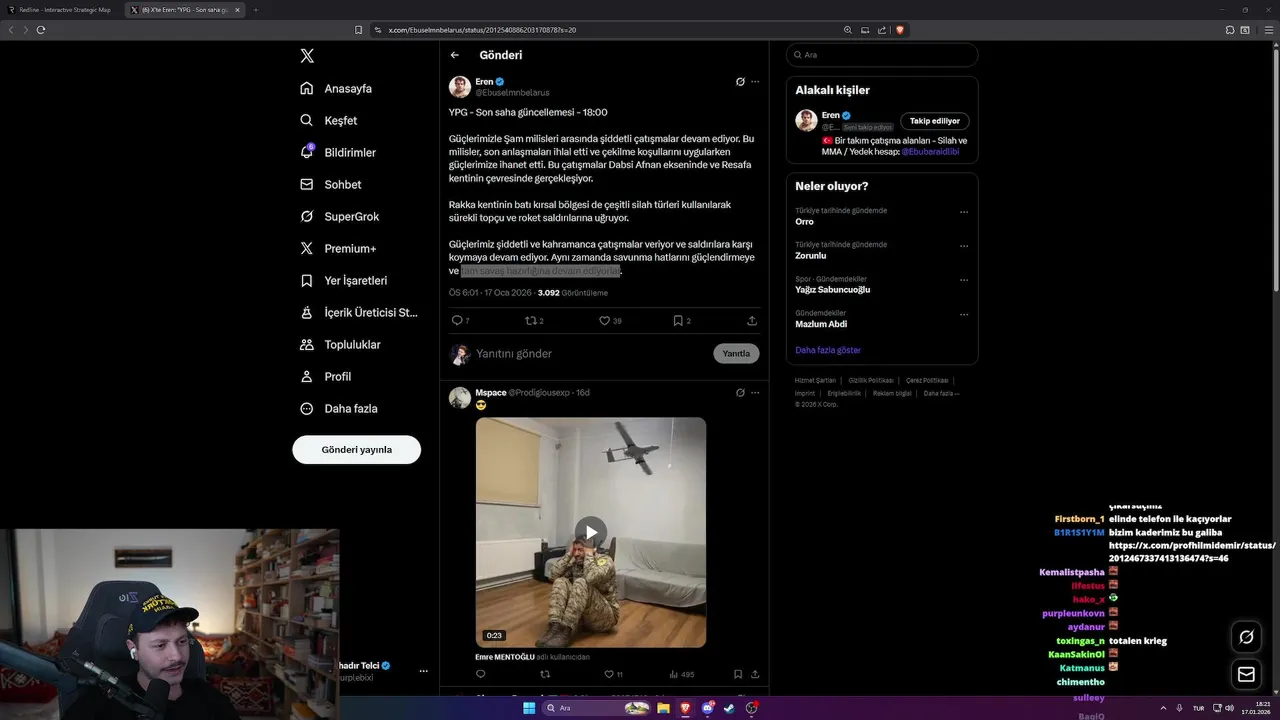Open the X logo home icon
The image size is (1280, 720).
pyautogui.click(x=307, y=56)
